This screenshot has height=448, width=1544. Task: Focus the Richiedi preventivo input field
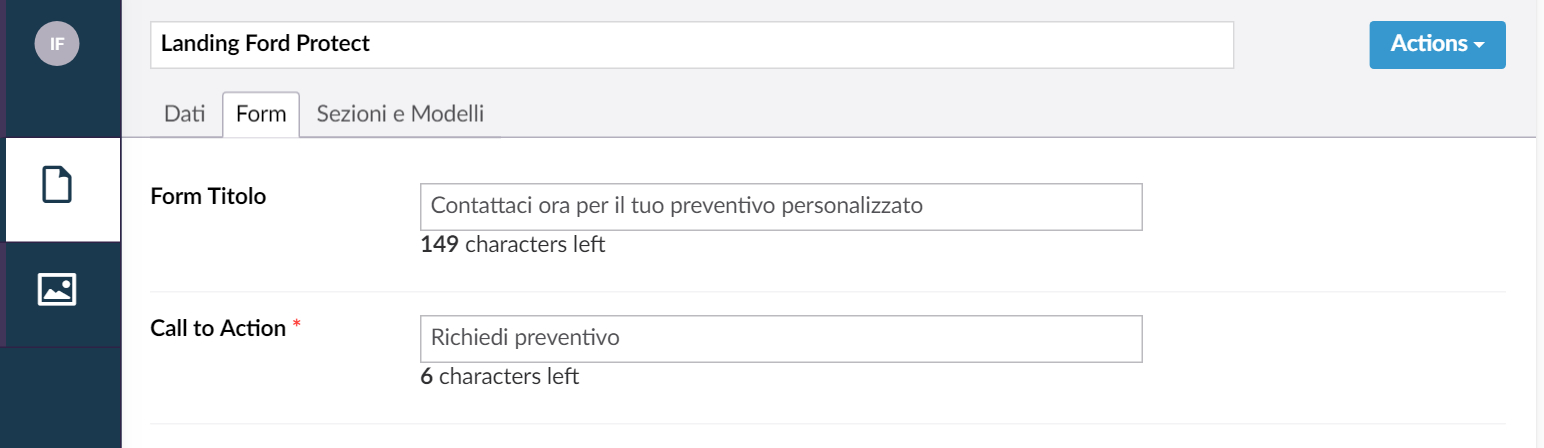point(781,338)
